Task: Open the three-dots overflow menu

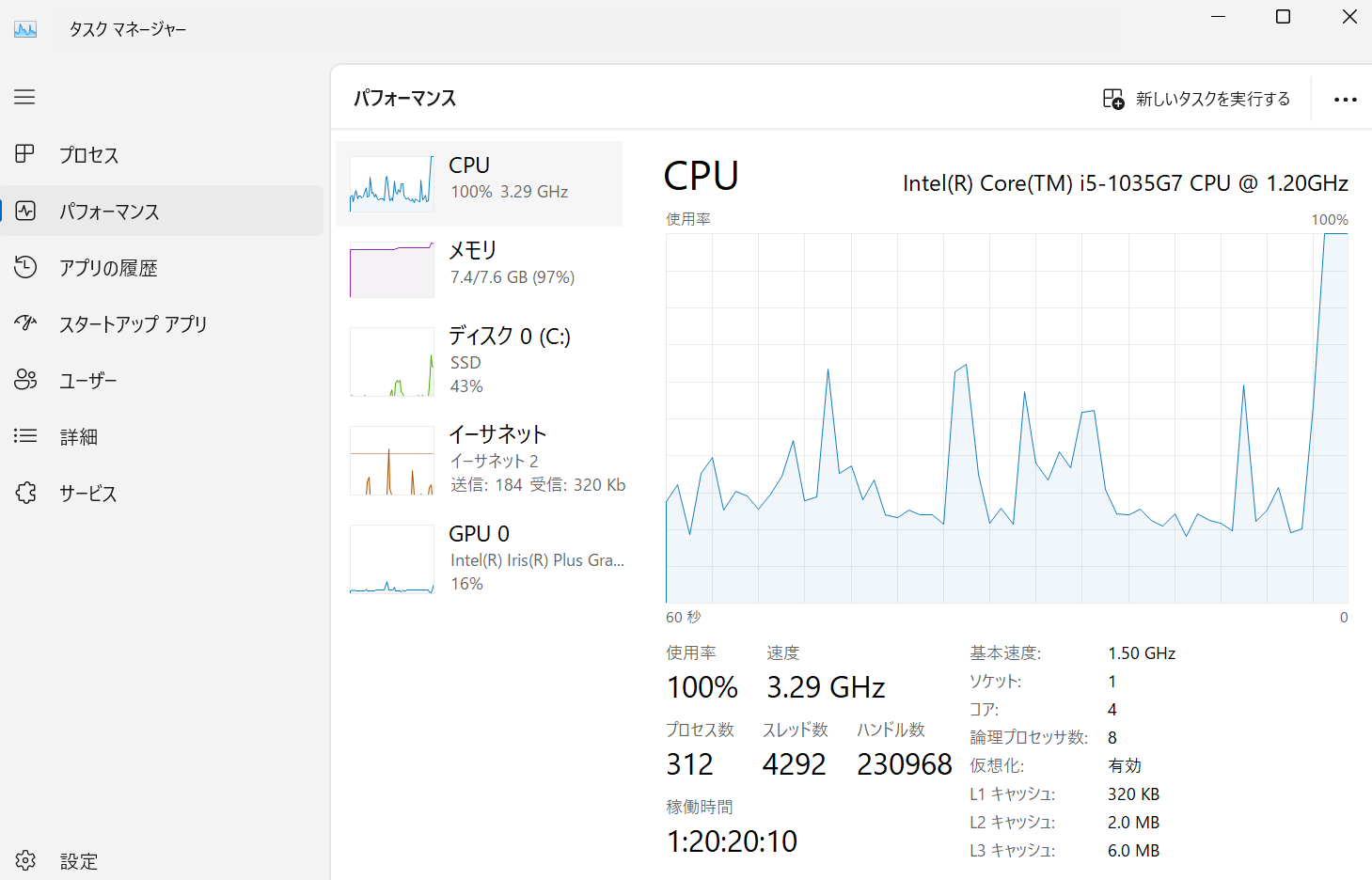Action: 1346,99
